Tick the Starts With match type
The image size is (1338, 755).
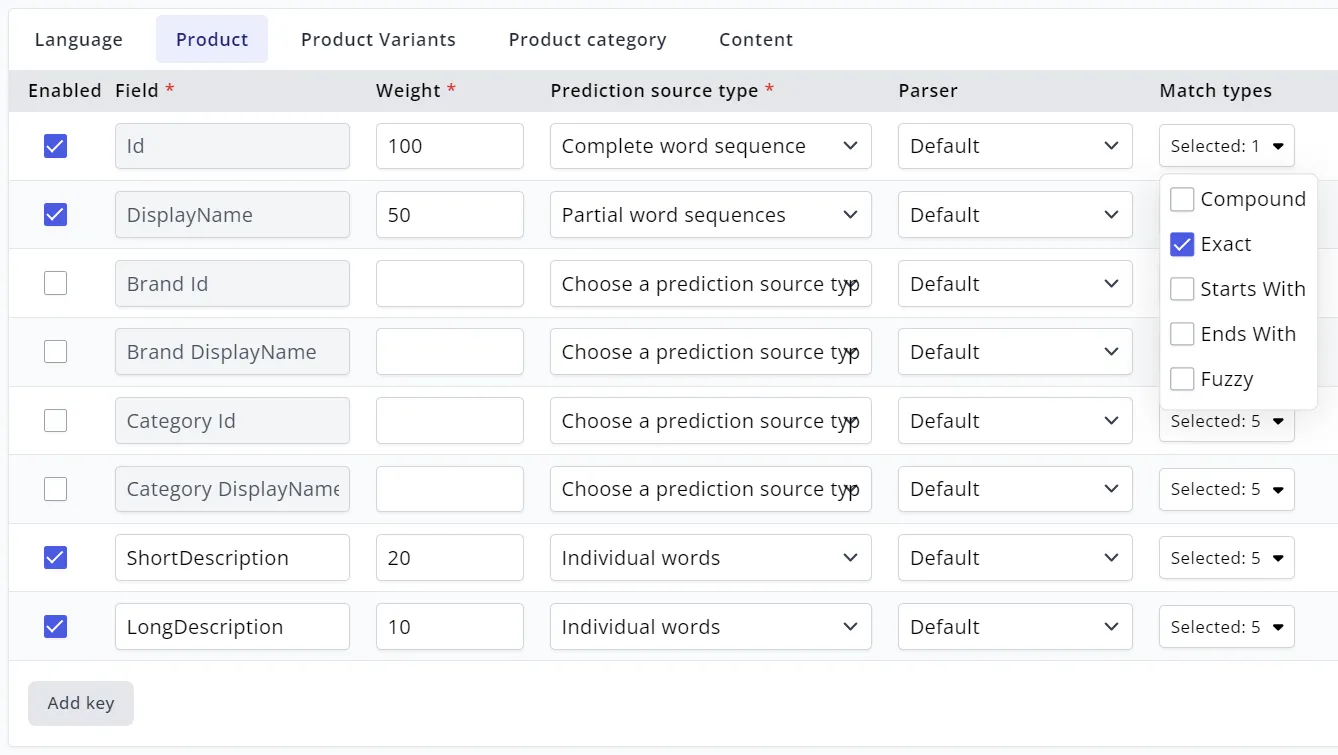1182,290
